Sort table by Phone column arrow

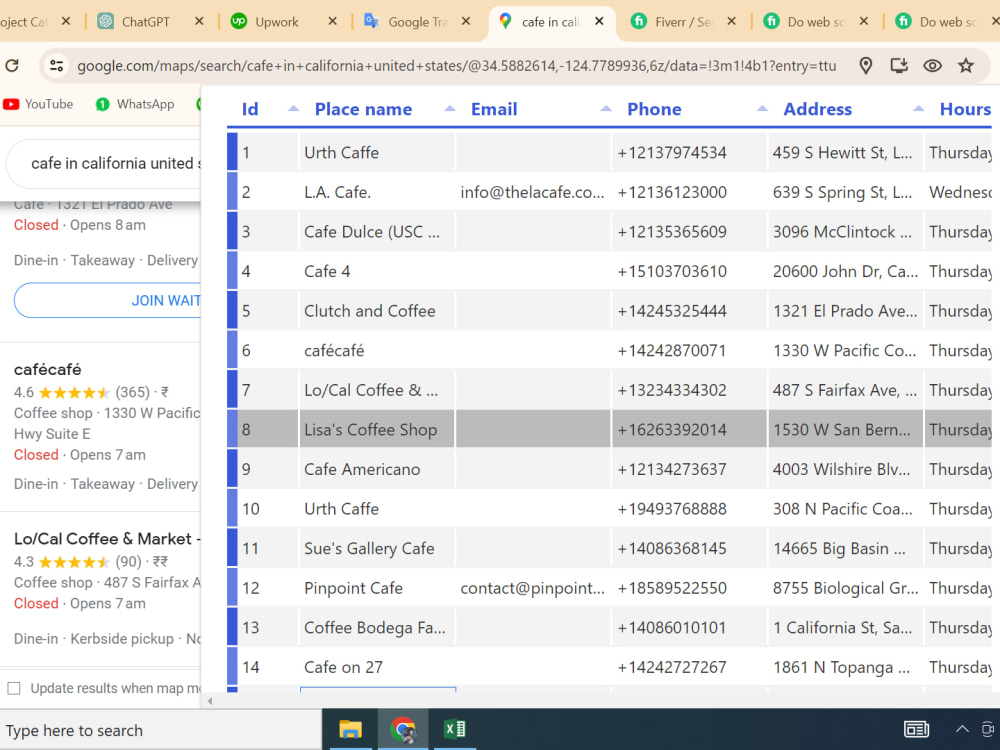point(762,108)
